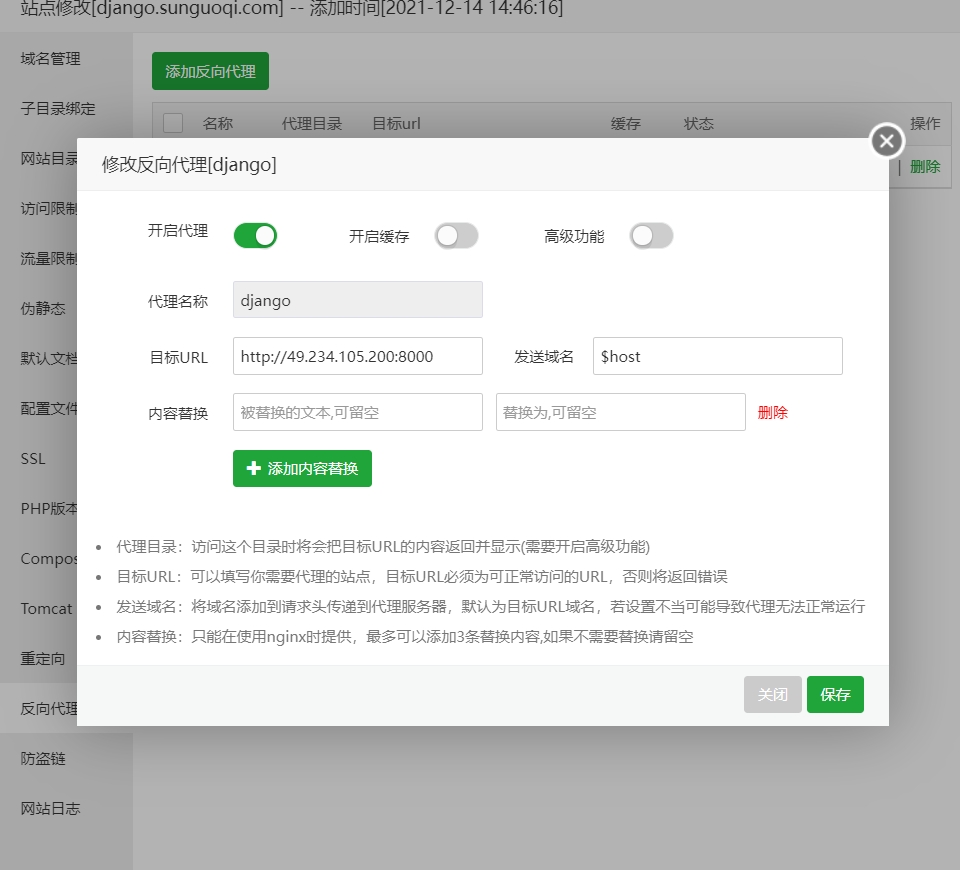Click the 名称 column header
The height and width of the screenshot is (870, 960).
pos(218,124)
